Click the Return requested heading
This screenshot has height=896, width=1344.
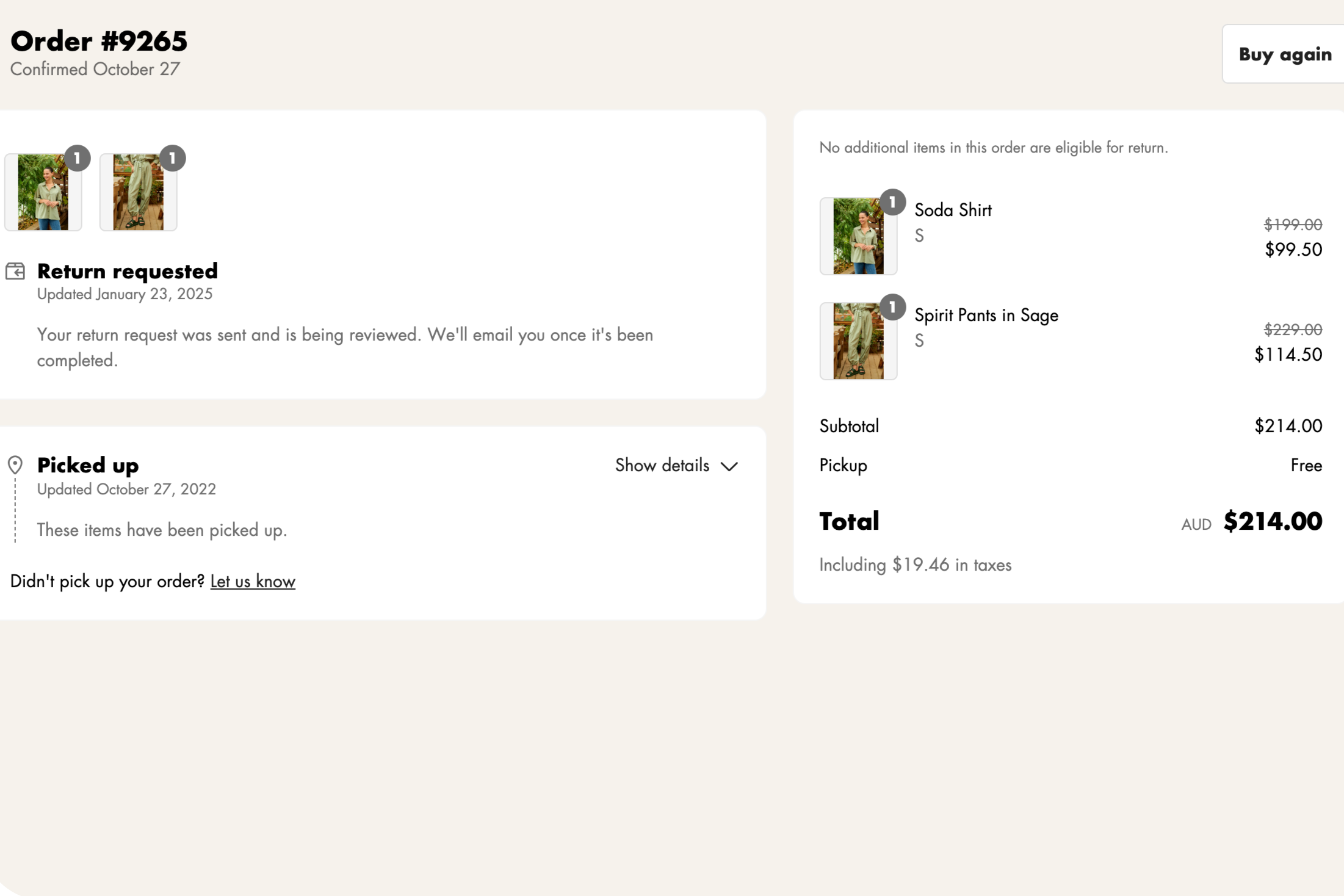pos(128,271)
